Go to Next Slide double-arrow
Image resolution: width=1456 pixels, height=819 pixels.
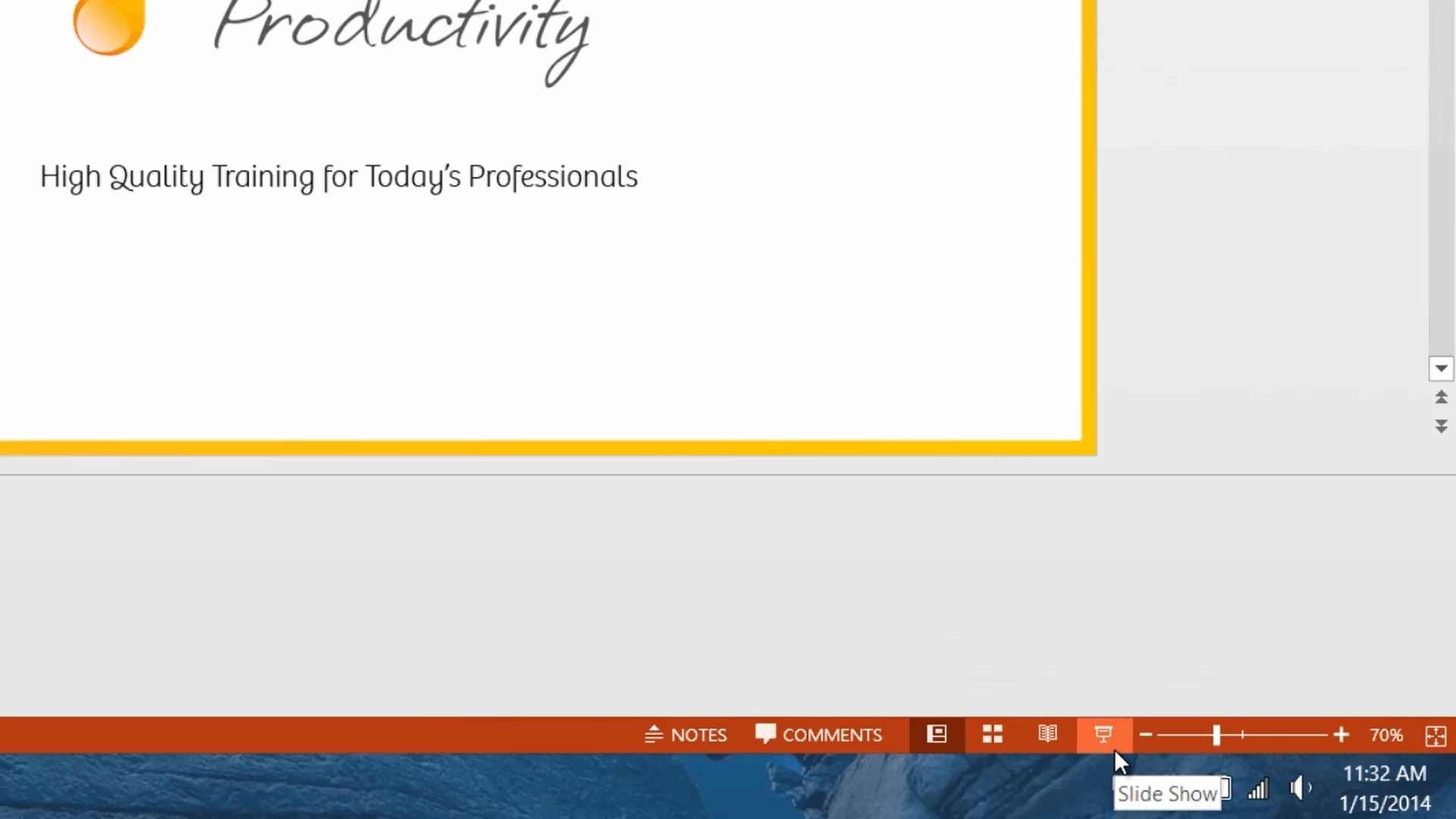pos(1441,426)
